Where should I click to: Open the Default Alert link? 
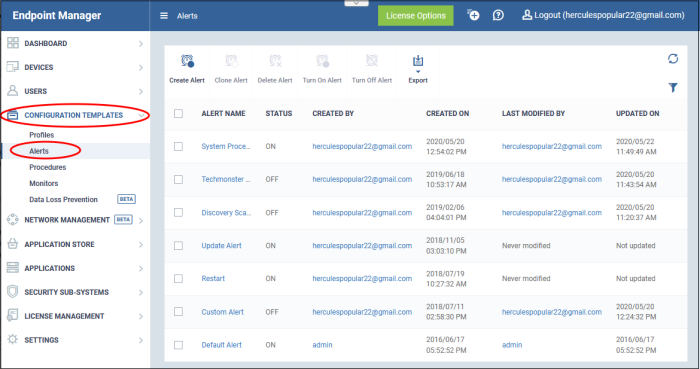pyautogui.click(x=221, y=345)
